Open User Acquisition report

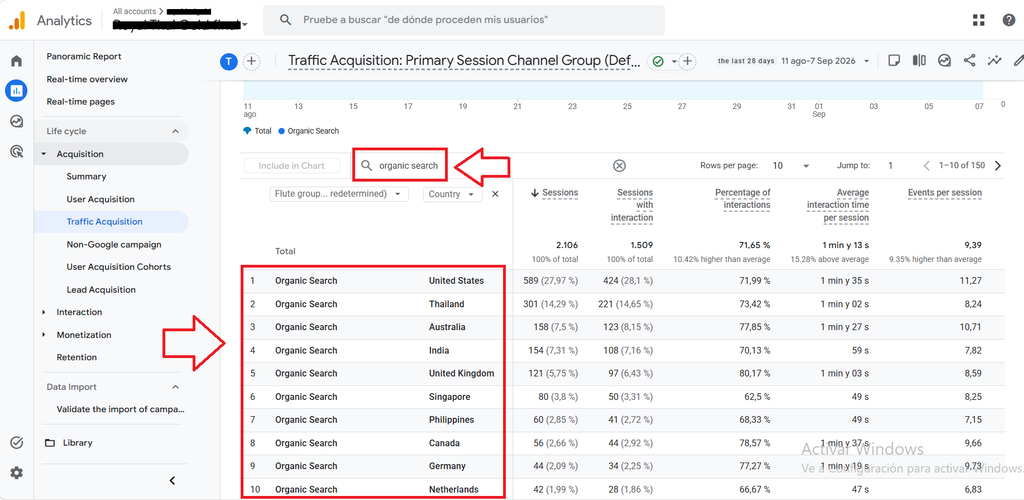100,199
